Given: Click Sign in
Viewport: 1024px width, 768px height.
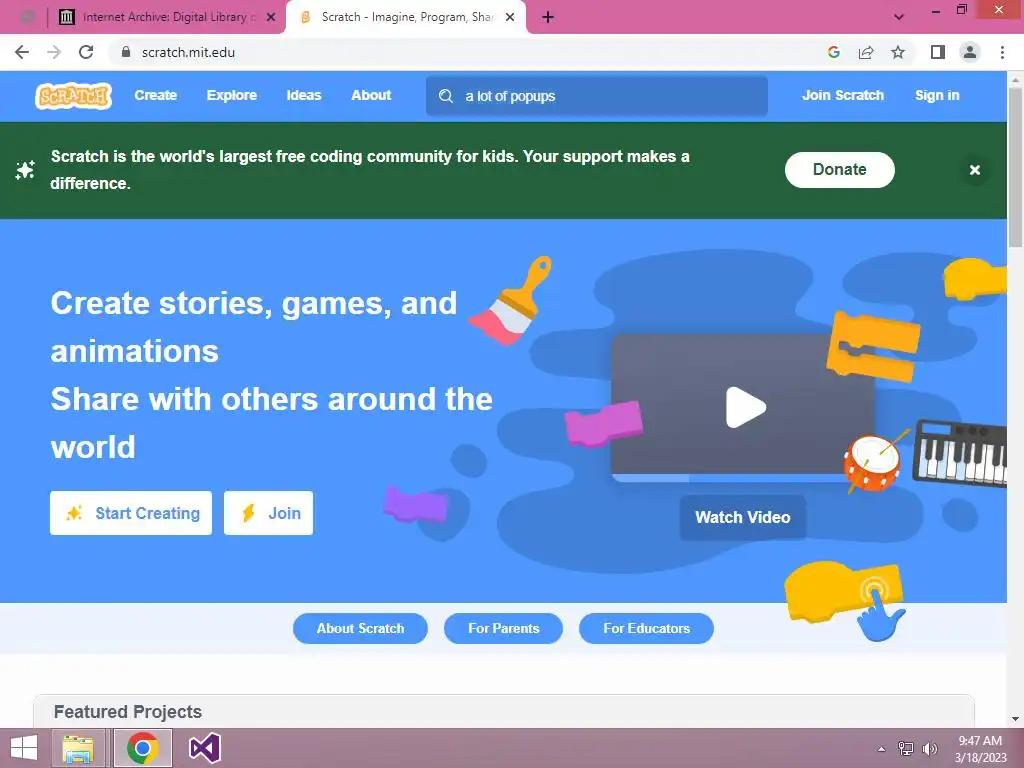Looking at the screenshot, I should click(936, 95).
